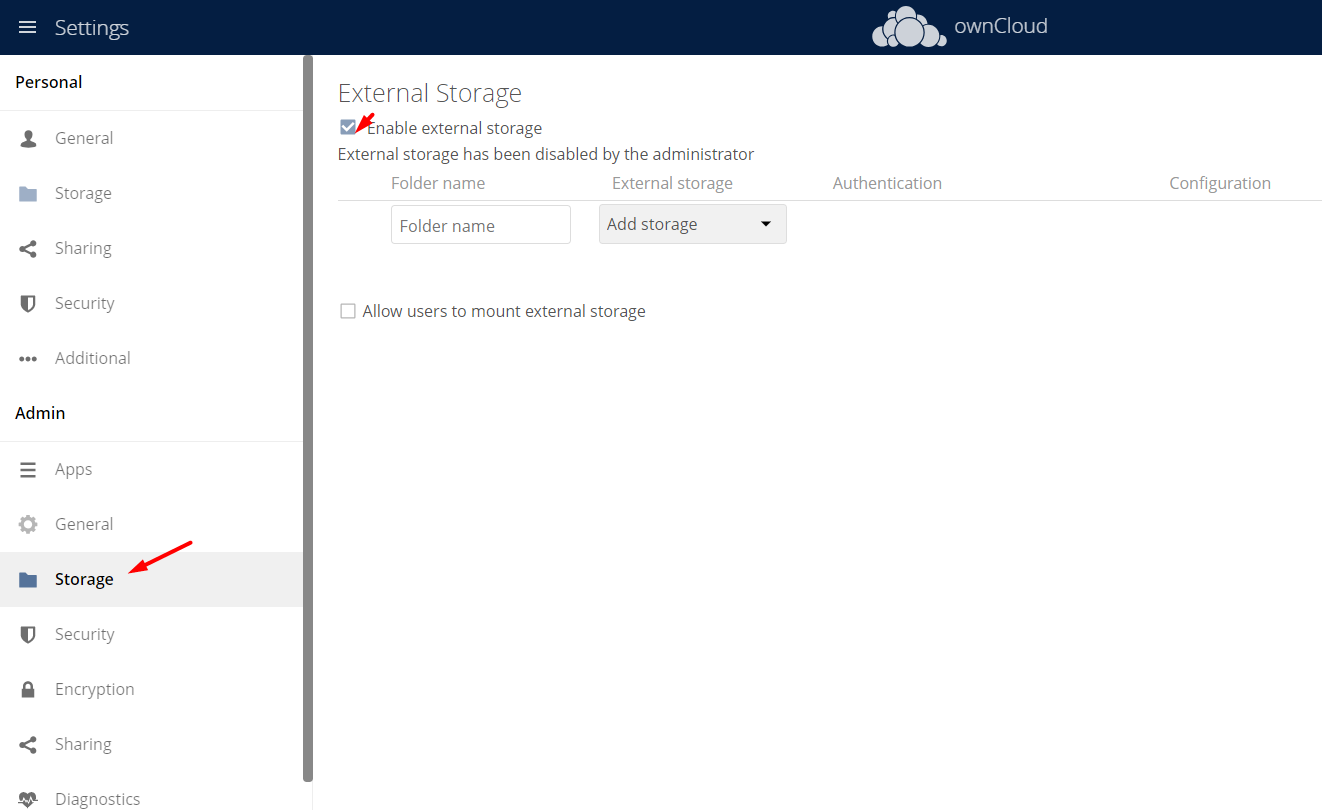Disable the Enable external storage checkbox
The width and height of the screenshot is (1322, 810).
click(x=347, y=127)
